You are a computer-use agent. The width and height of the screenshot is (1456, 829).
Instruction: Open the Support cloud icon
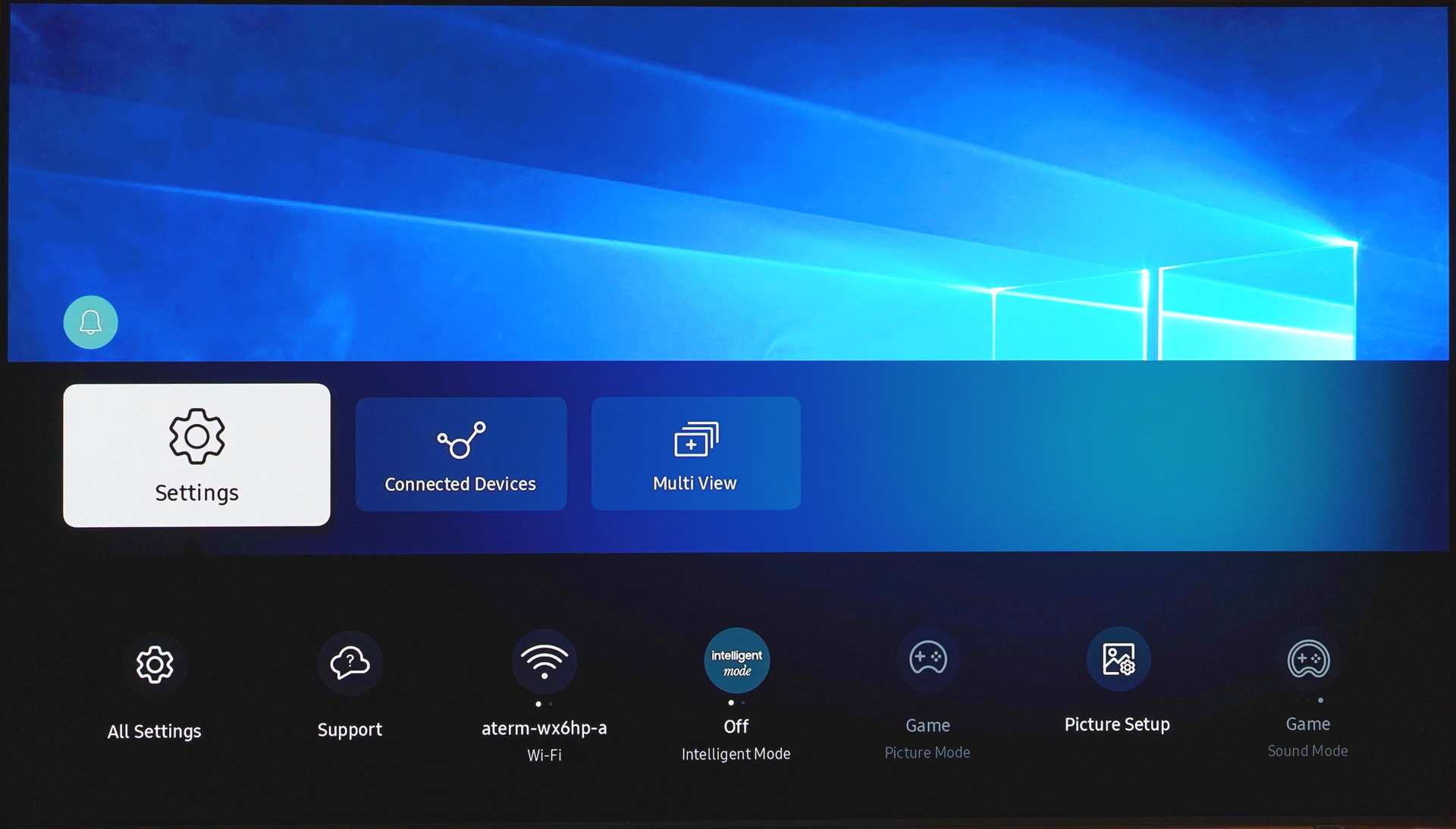[350, 663]
